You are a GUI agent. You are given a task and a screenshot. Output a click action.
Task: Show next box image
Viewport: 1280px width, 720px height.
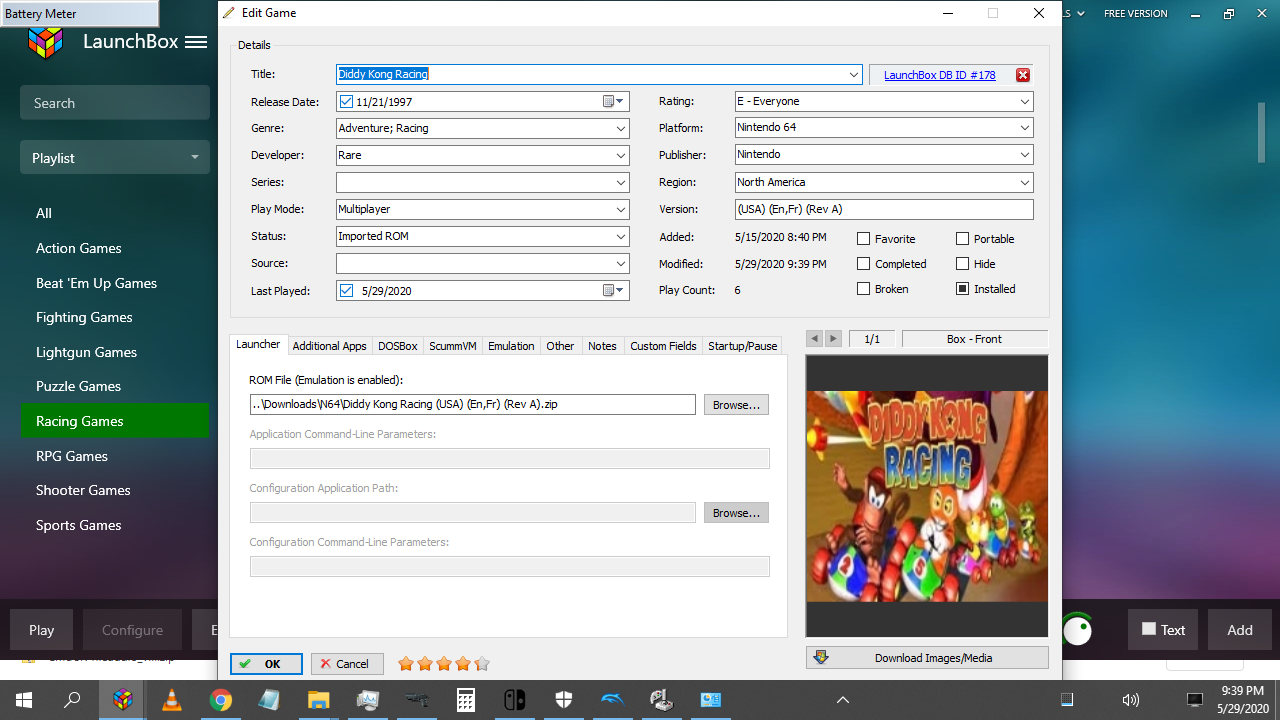point(833,339)
